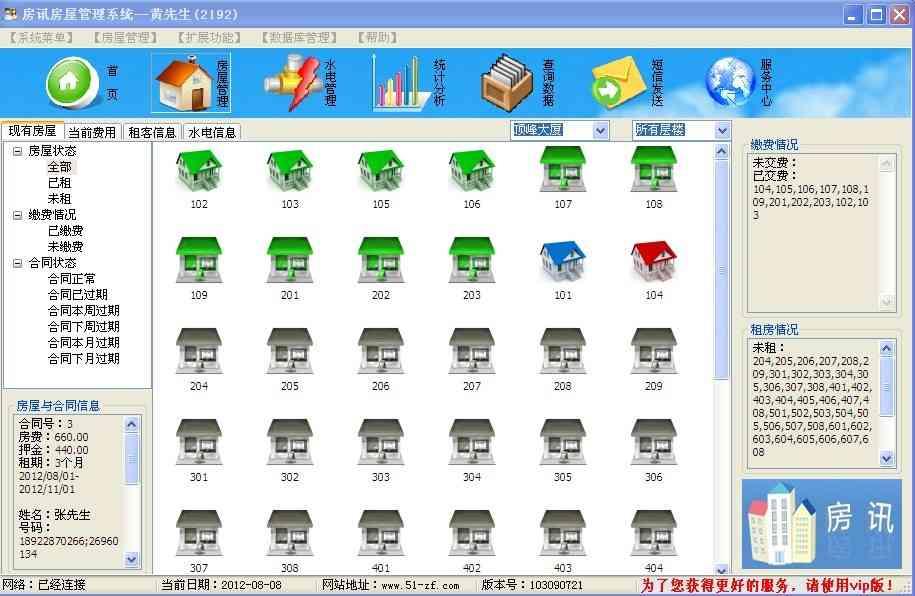Switch to the 水电信息 tab
Screen dimensions: 915x596
[x=212, y=133]
